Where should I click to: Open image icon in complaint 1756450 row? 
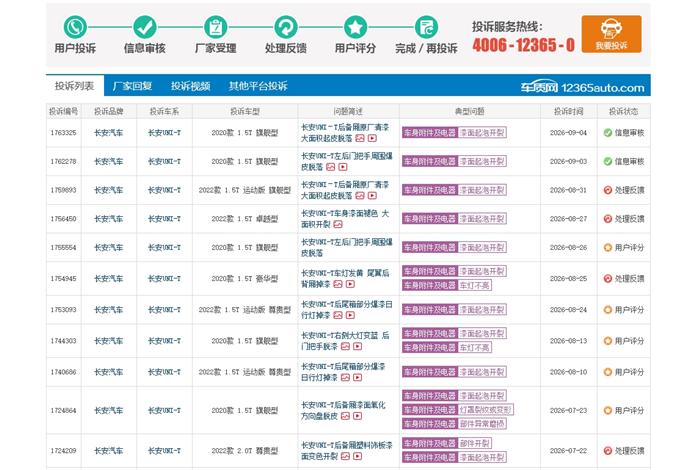338,225
